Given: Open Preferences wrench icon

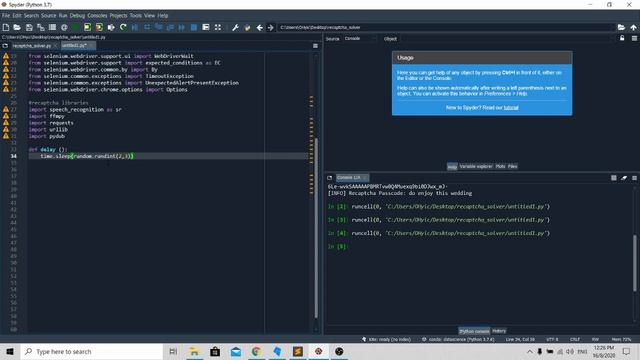Looking at the screenshot, I should [x=235, y=27].
